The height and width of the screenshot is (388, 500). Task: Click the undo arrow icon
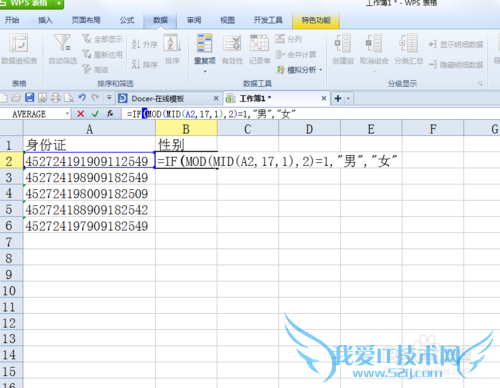coord(82,98)
